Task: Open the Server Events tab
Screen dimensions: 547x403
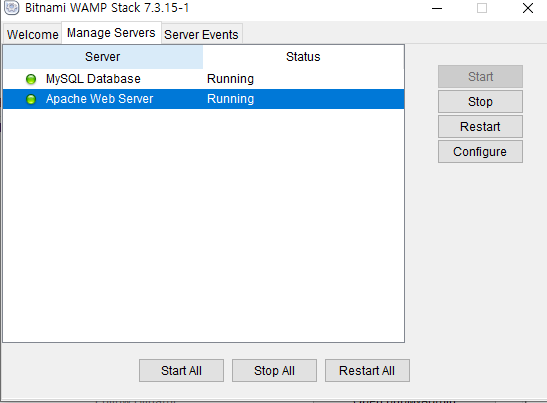Action: (x=201, y=34)
